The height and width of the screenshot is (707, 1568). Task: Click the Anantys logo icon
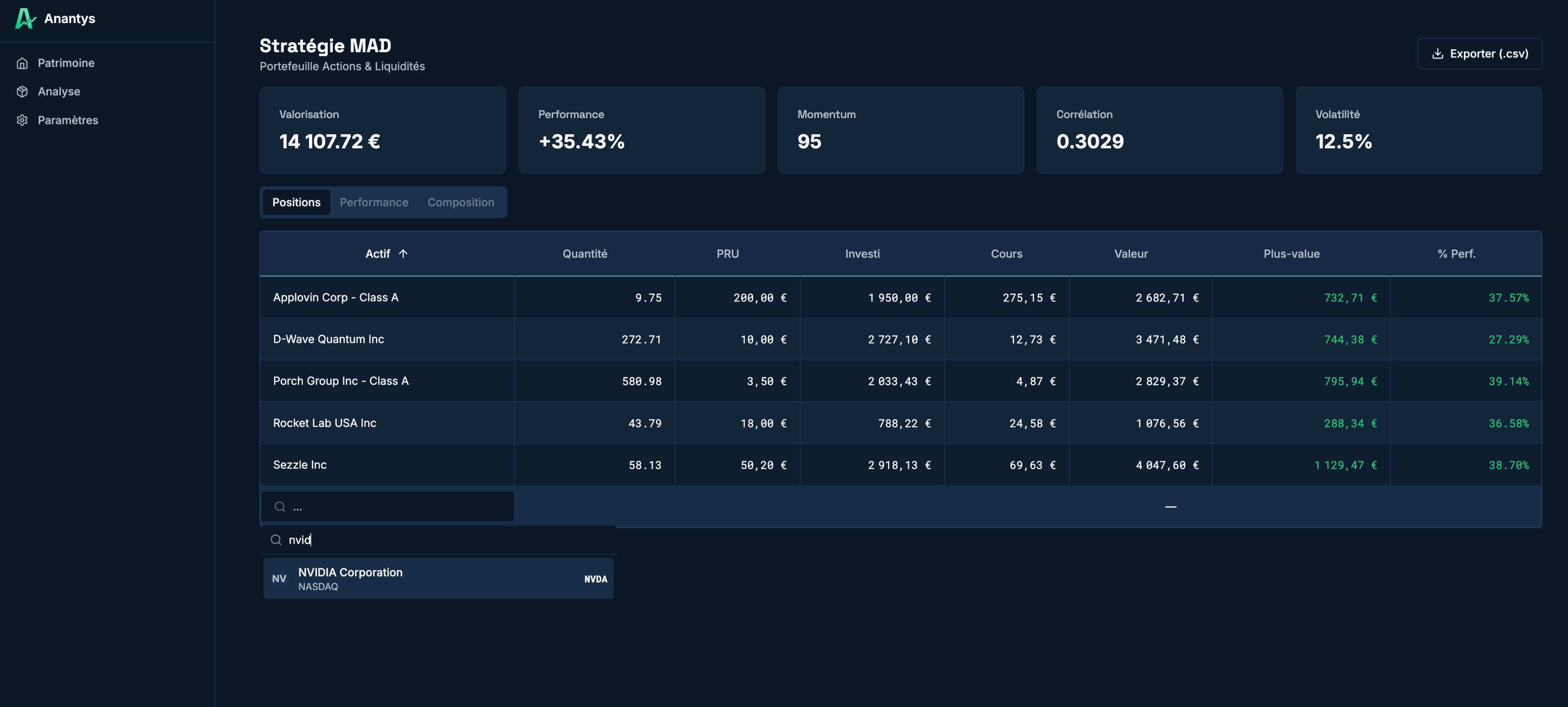pos(25,18)
